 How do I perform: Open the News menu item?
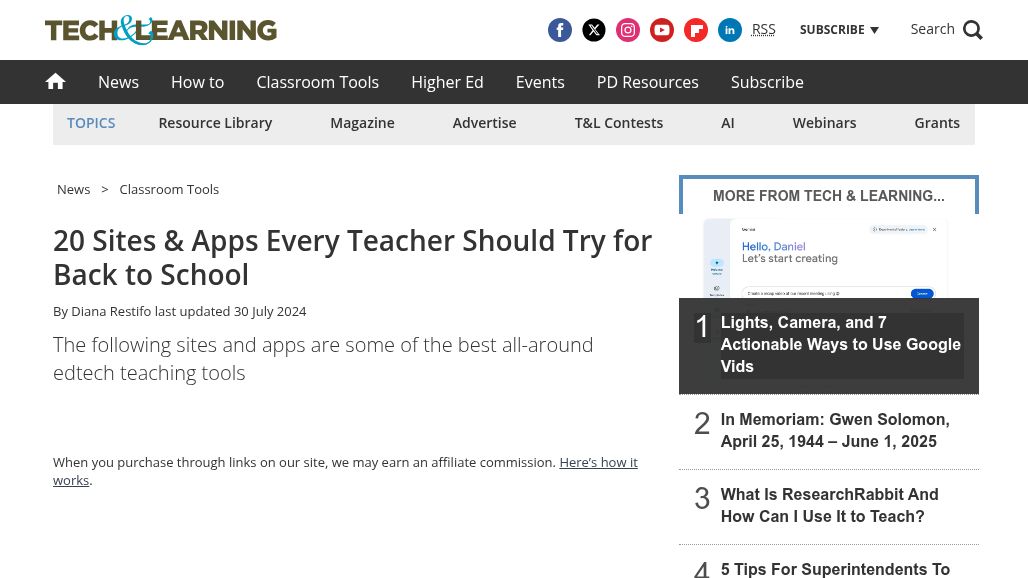coord(118,82)
